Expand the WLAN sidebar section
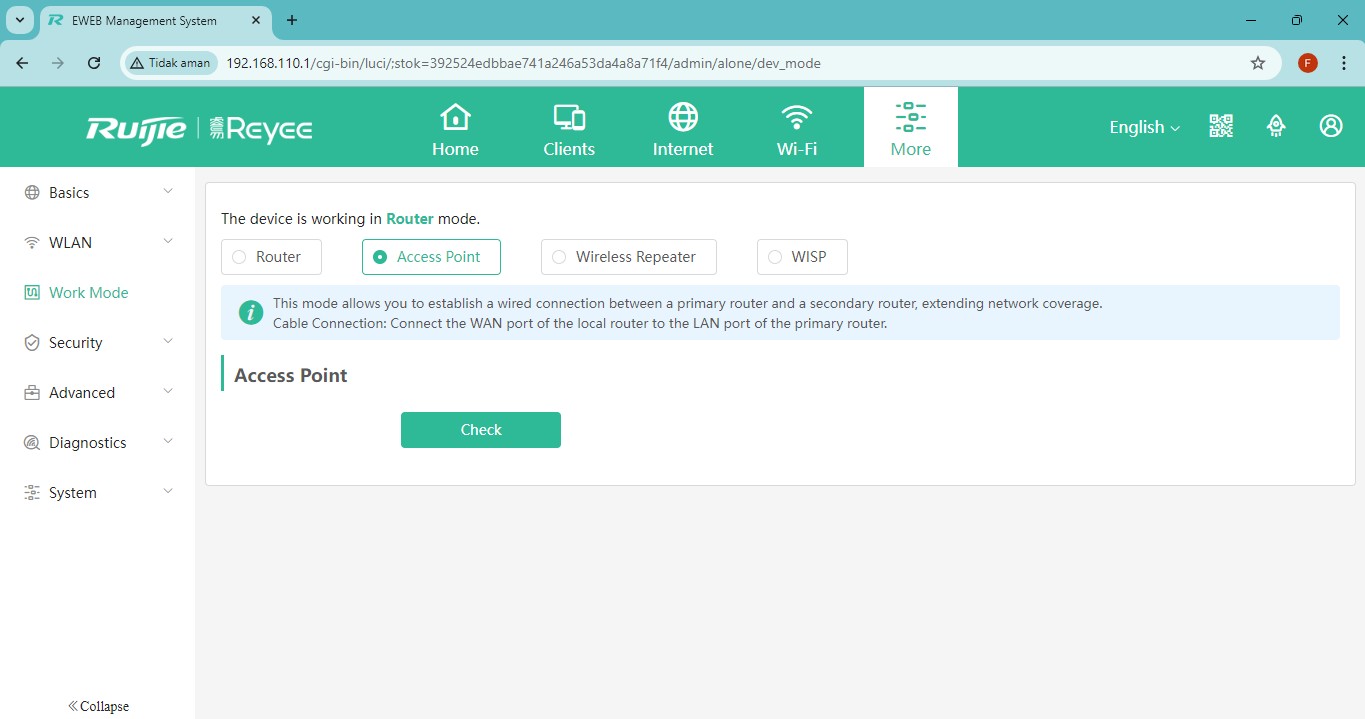The image size is (1365, 719). coord(98,243)
